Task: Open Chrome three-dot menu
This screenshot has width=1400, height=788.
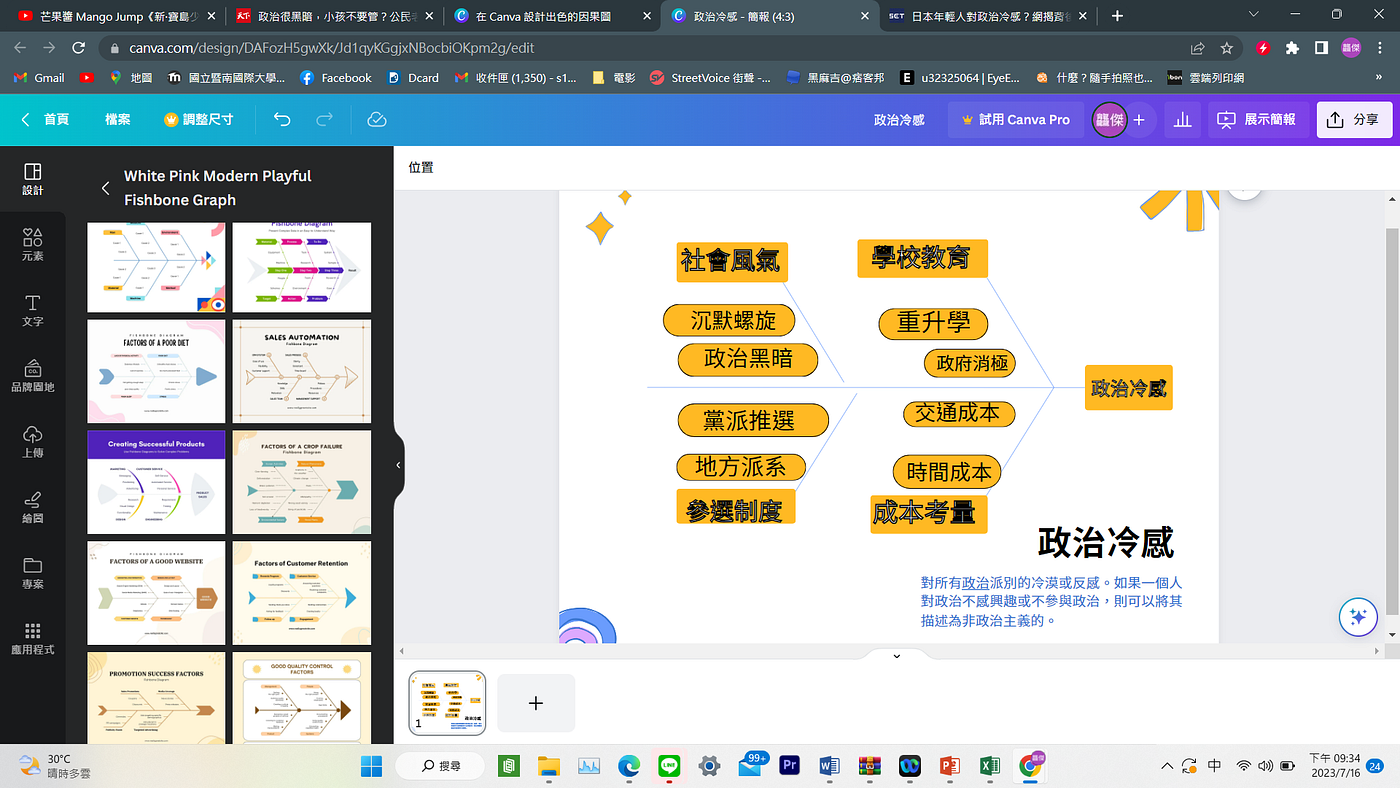Action: click(1380, 47)
